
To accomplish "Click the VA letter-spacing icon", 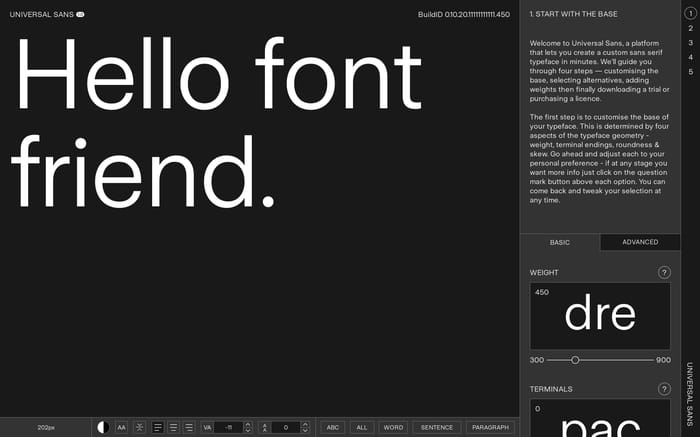I will (207, 427).
